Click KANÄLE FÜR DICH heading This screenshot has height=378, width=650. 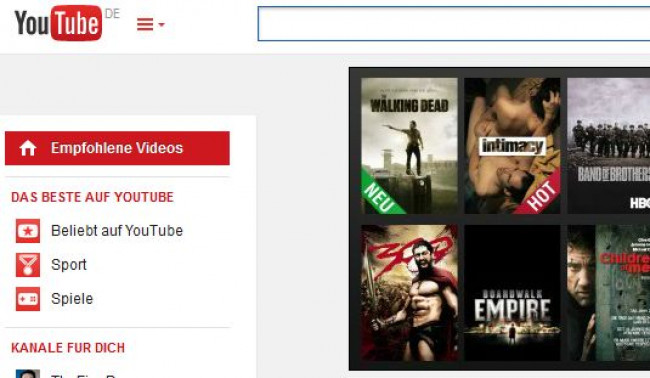click(68, 348)
